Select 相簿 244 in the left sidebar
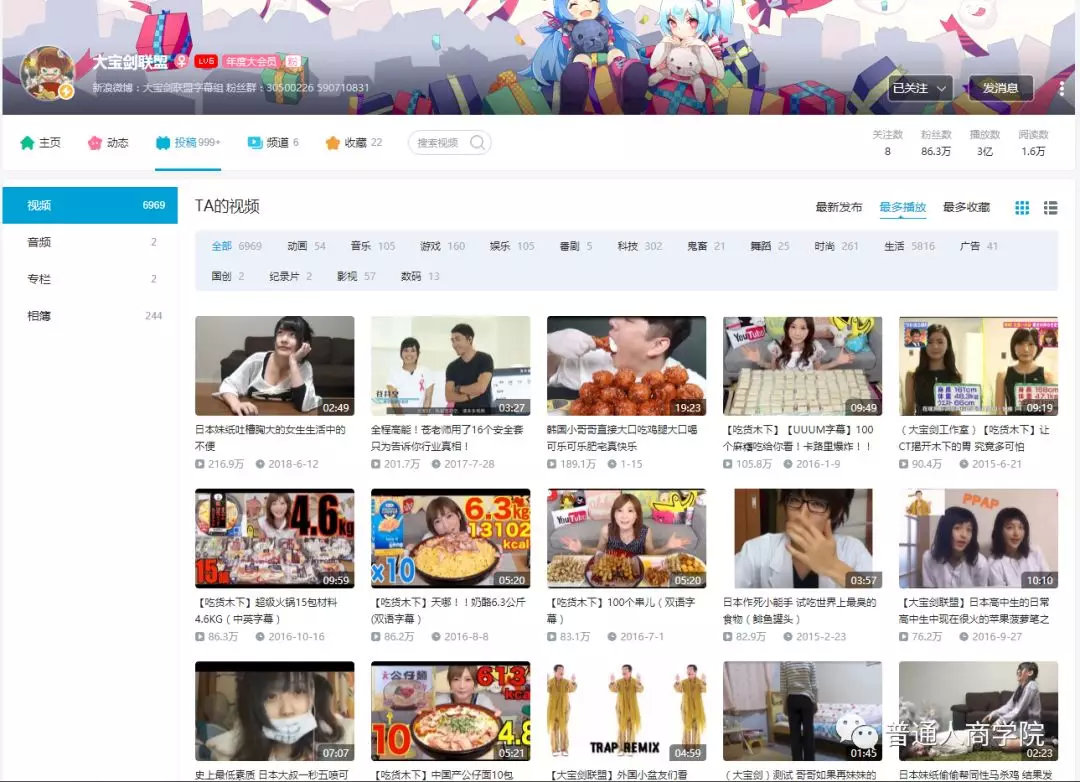The height and width of the screenshot is (782, 1080). click(x=90, y=316)
